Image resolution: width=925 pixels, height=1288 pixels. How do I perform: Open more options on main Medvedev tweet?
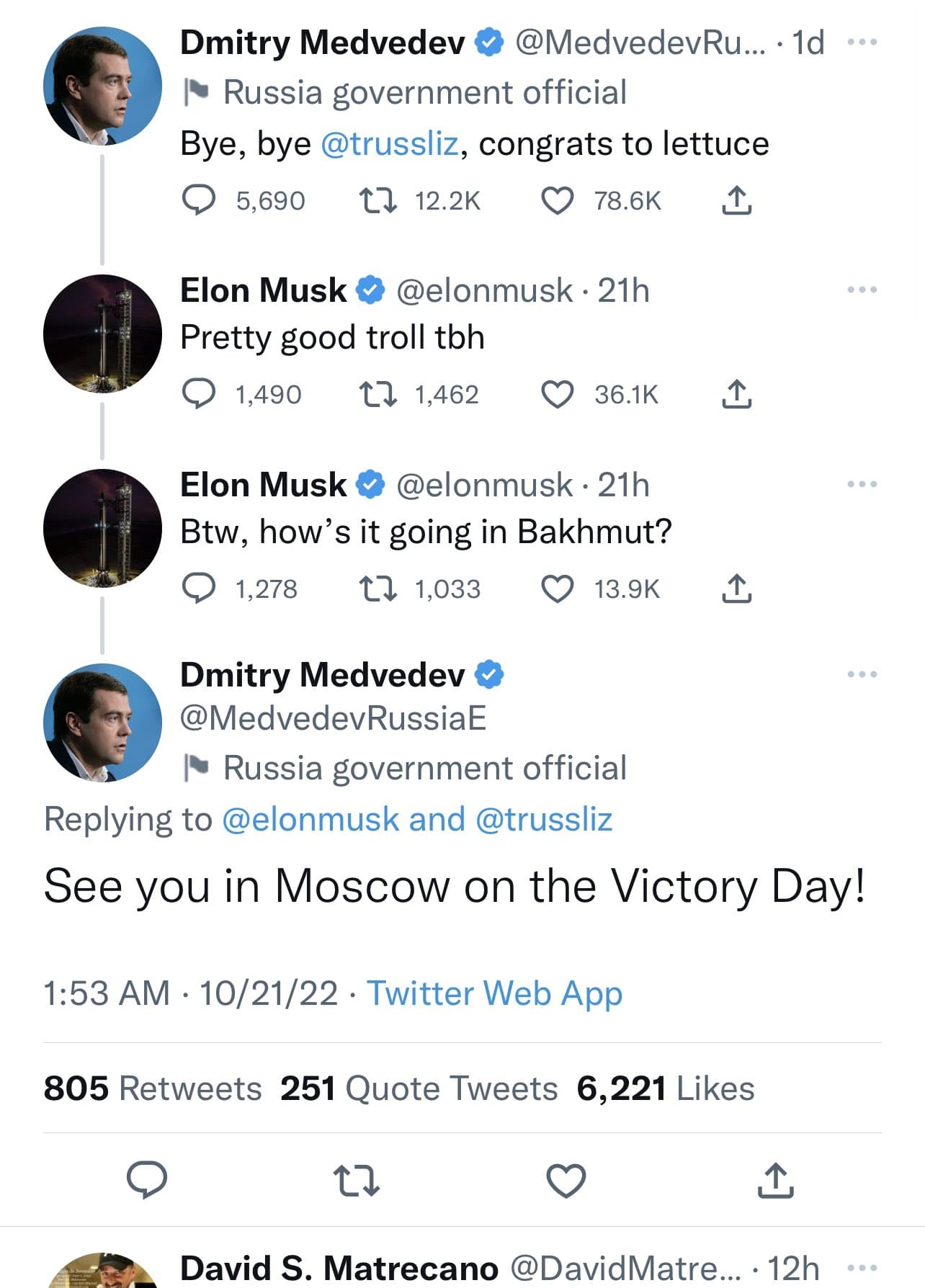[862, 674]
